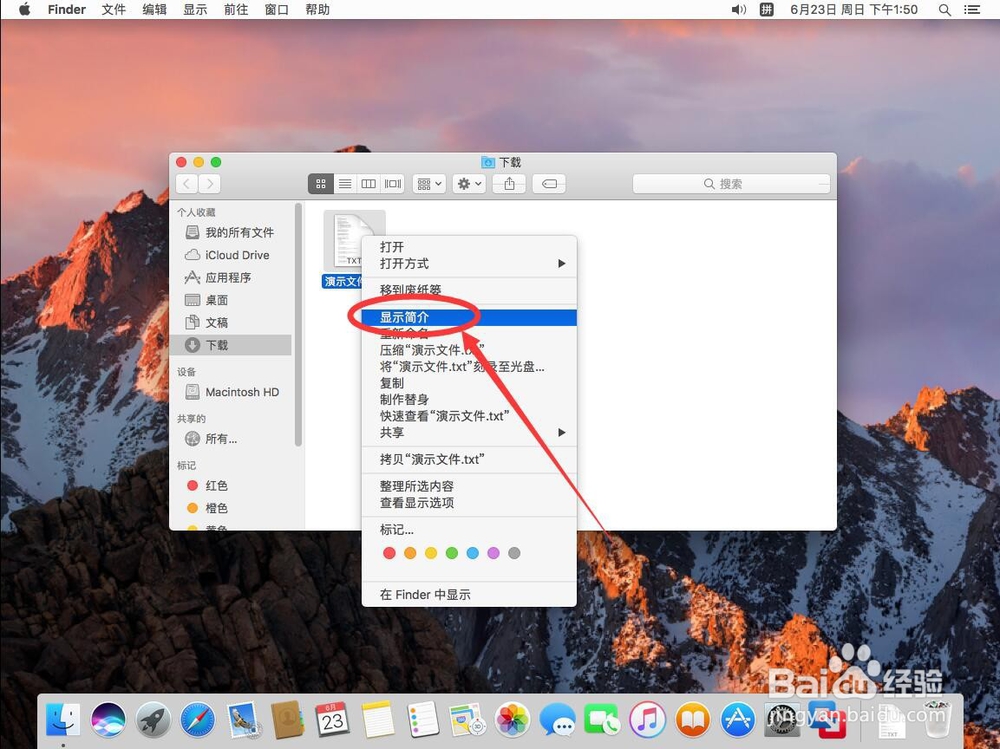This screenshot has height=749, width=1000.
Task: Open App Store icon in Dock
Action: click(x=738, y=720)
